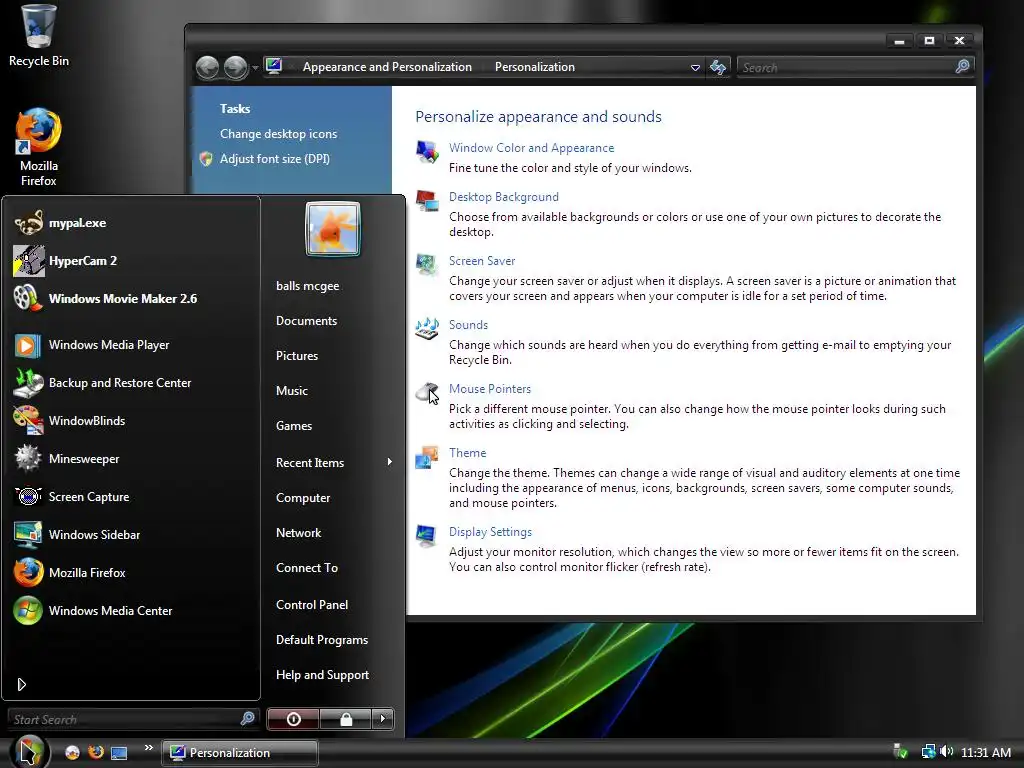
Task: Open Control Panel from Start menu
Action: tap(312, 605)
